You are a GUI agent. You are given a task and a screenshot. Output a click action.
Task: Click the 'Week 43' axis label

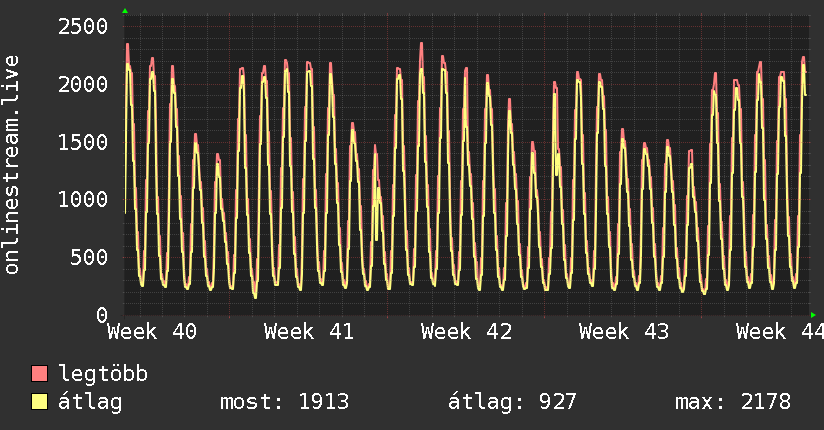(624, 332)
